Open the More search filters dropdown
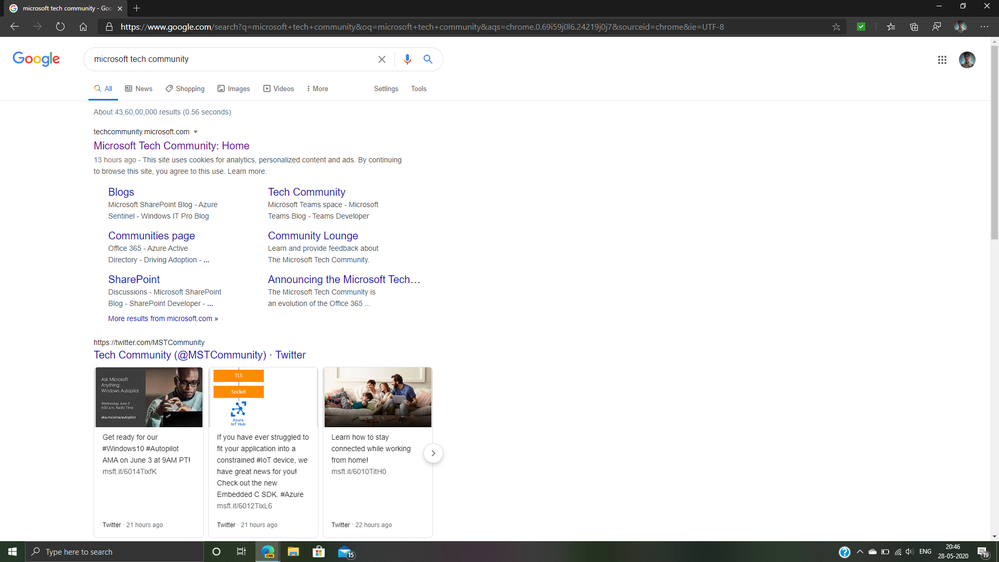The image size is (999, 562). coord(317,89)
